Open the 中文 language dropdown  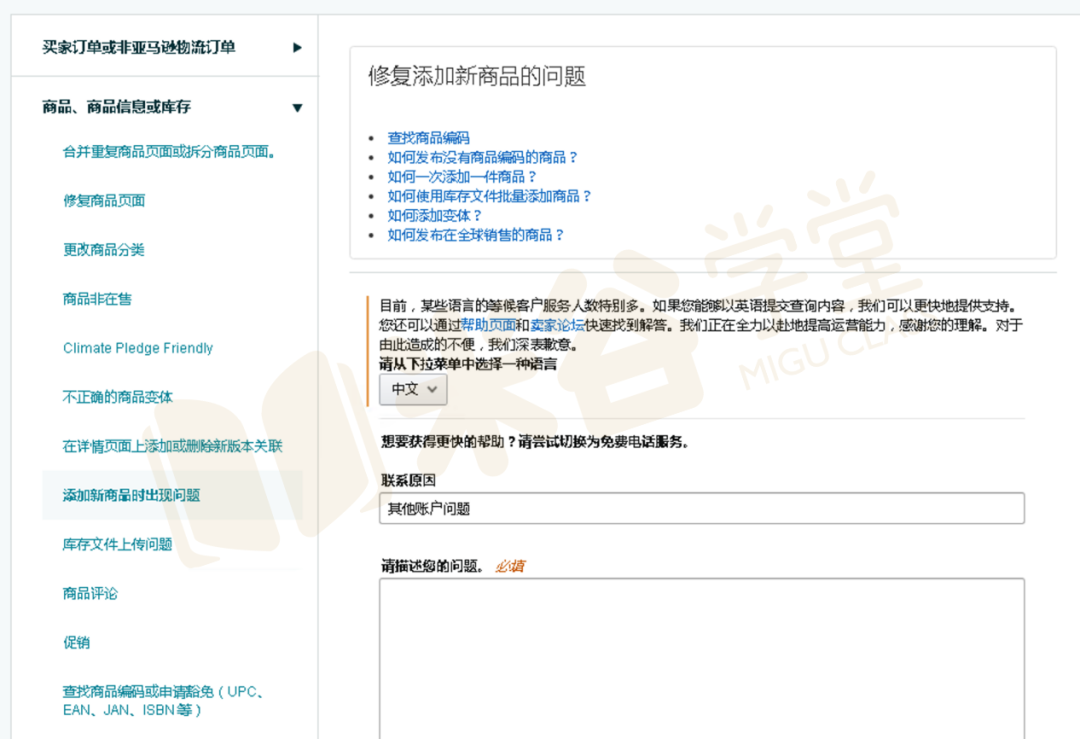pos(413,389)
